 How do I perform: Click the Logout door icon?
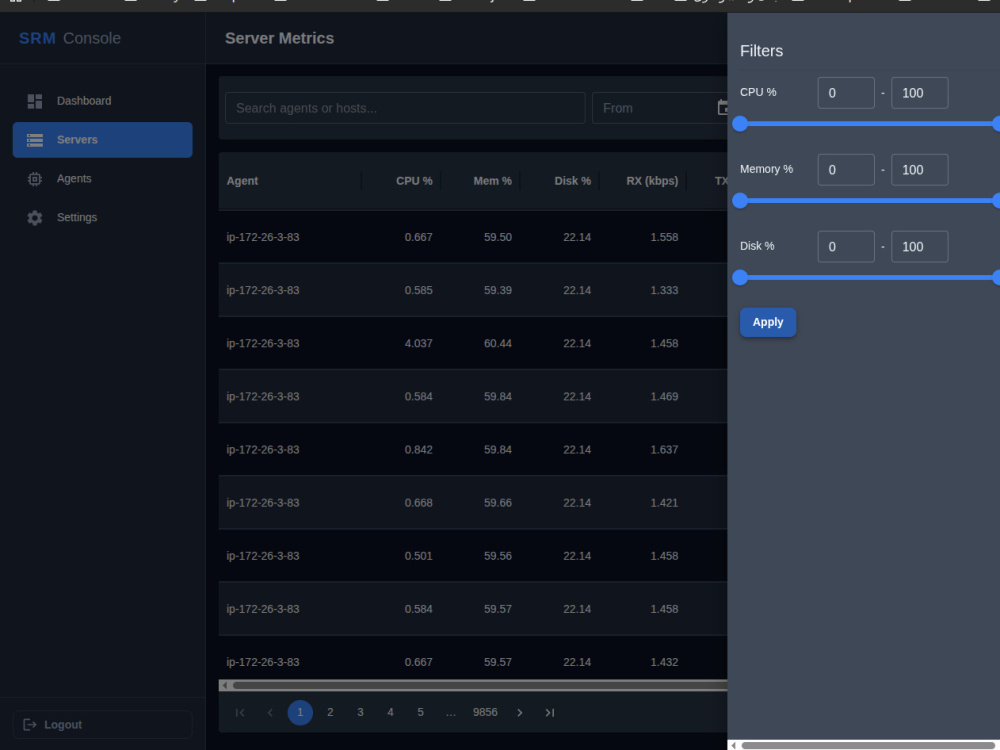click(x=30, y=724)
